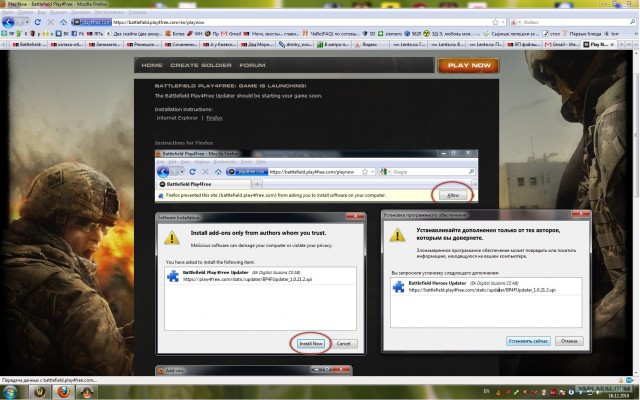640x400 pixels.
Task: Go to the Firefox home page icon
Action: [x=64, y=22]
